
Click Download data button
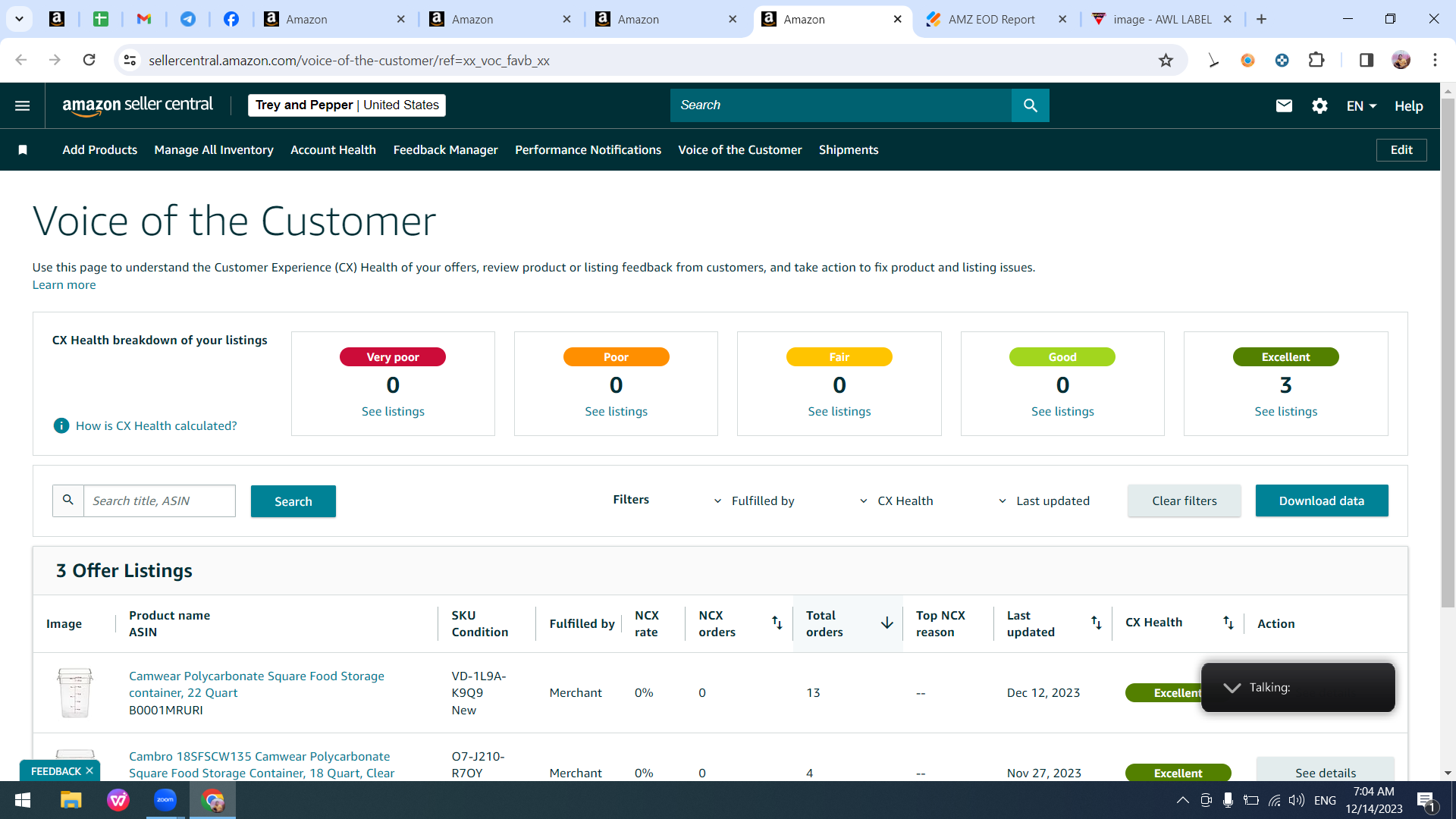coord(1322,500)
